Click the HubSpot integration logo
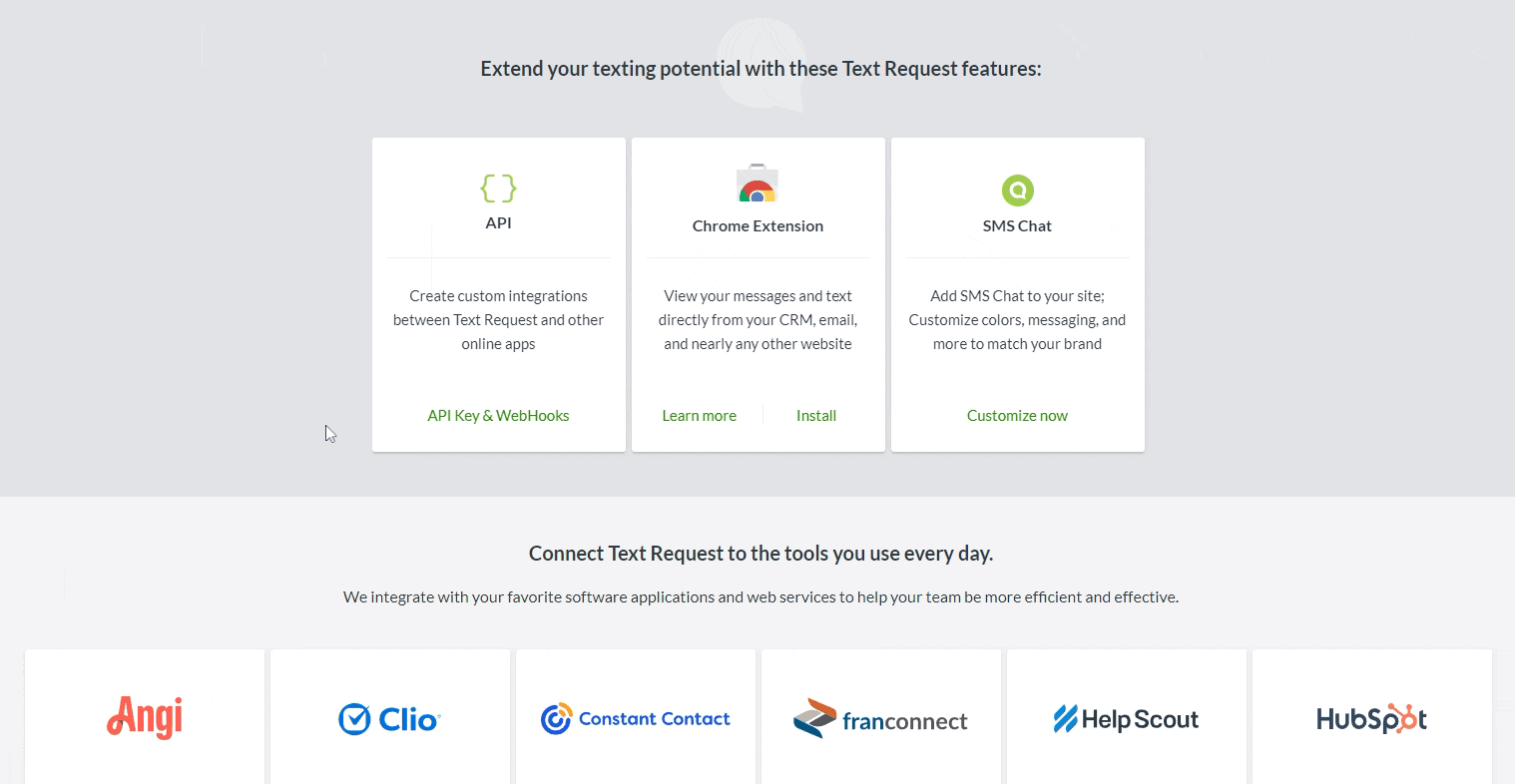Viewport: 1515px width, 784px height. 1371,717
